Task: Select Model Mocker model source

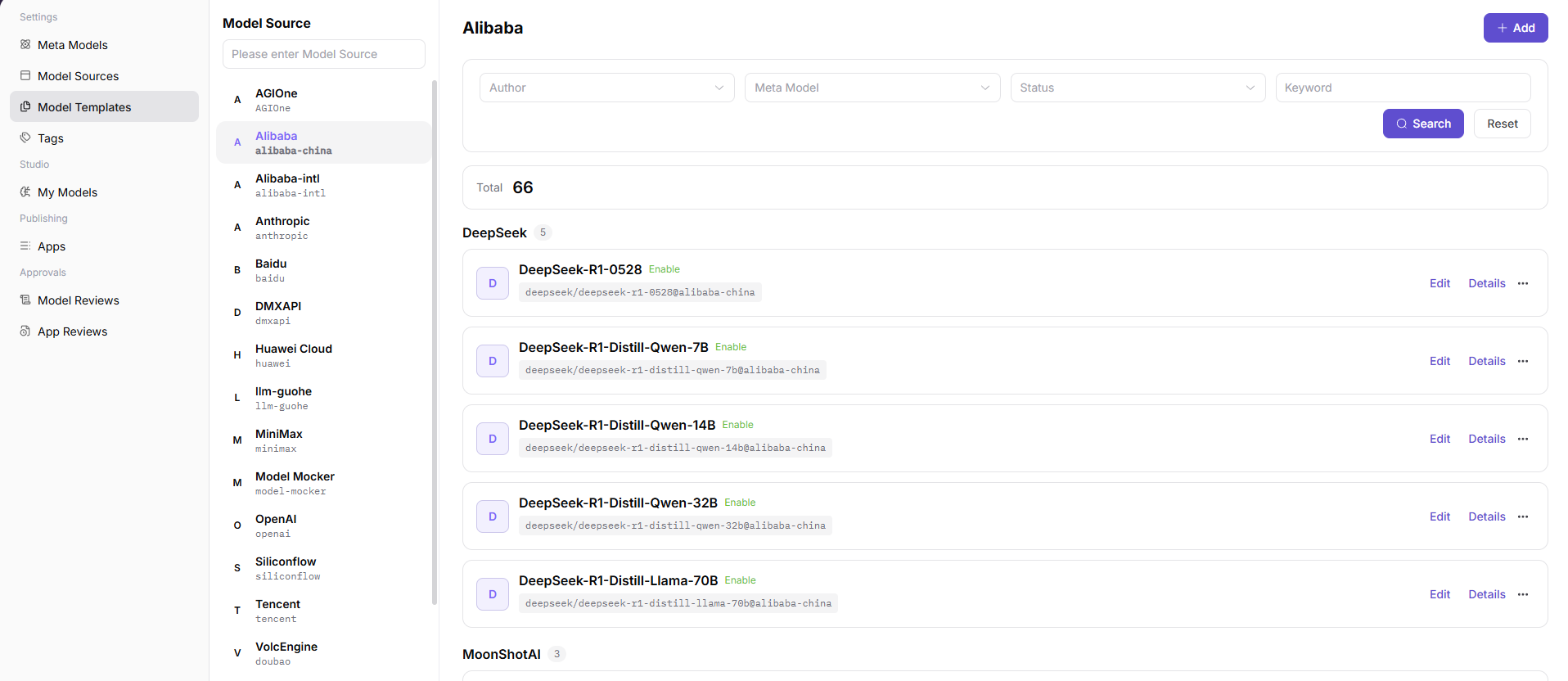Action: pyautogui.click(x=323, y=483)
